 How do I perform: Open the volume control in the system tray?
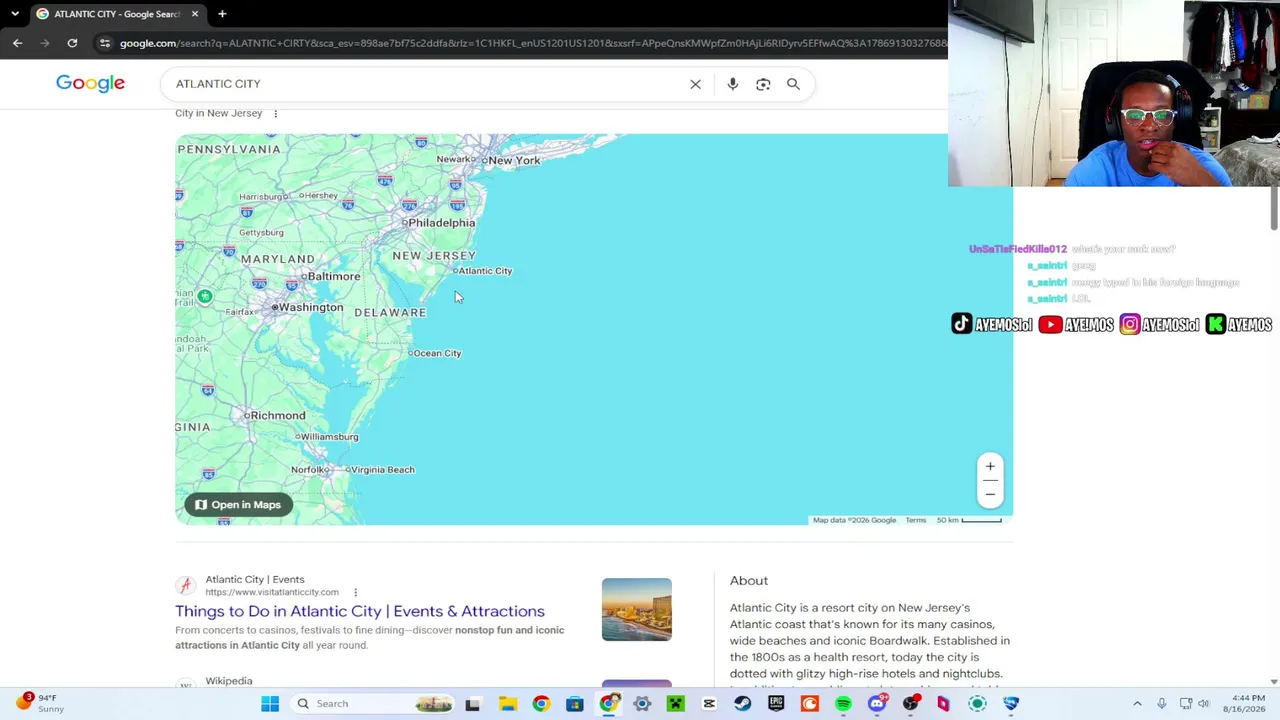coord(1204,703)
